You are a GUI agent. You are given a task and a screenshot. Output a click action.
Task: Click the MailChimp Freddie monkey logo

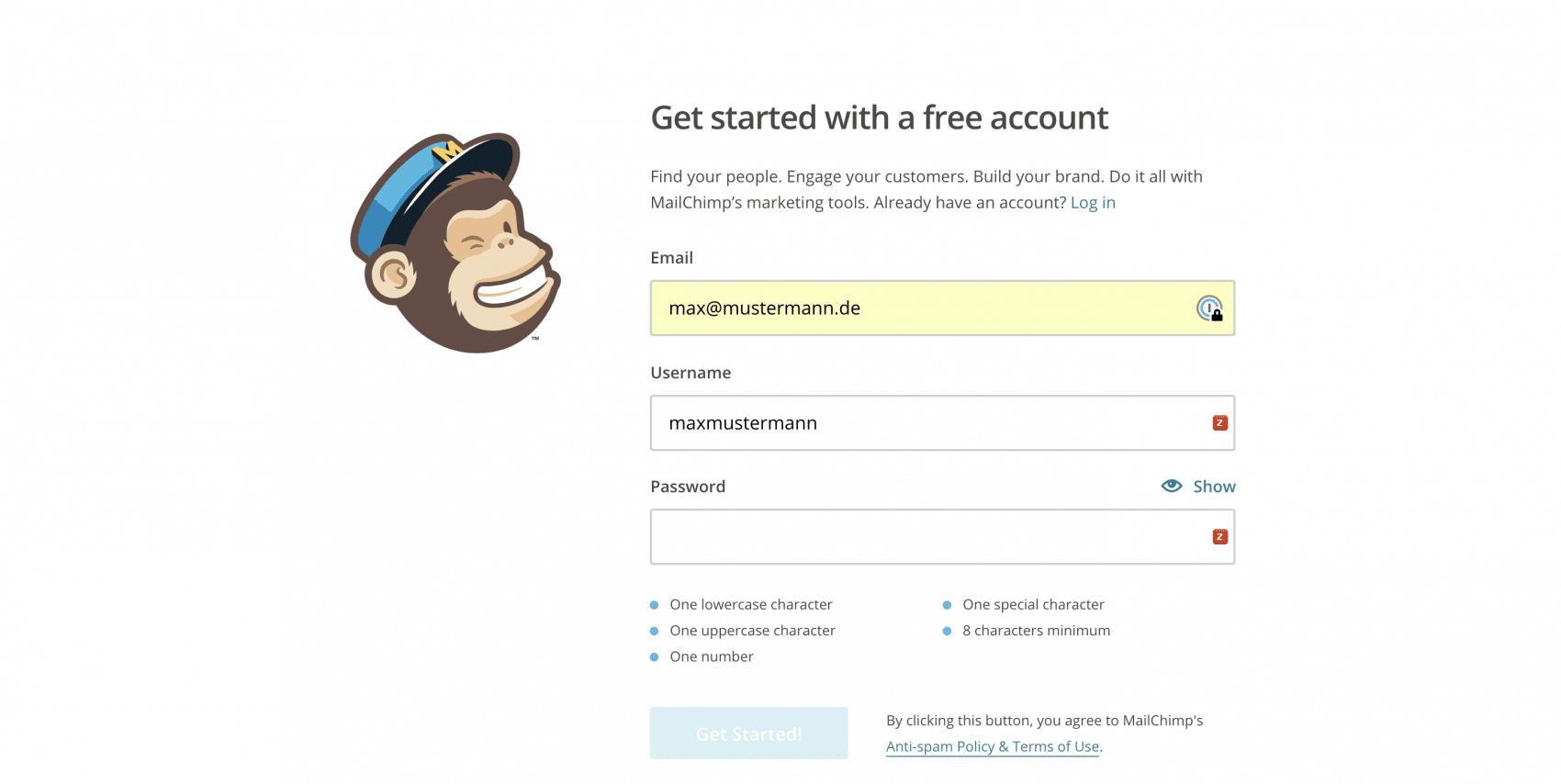point(455,242)
